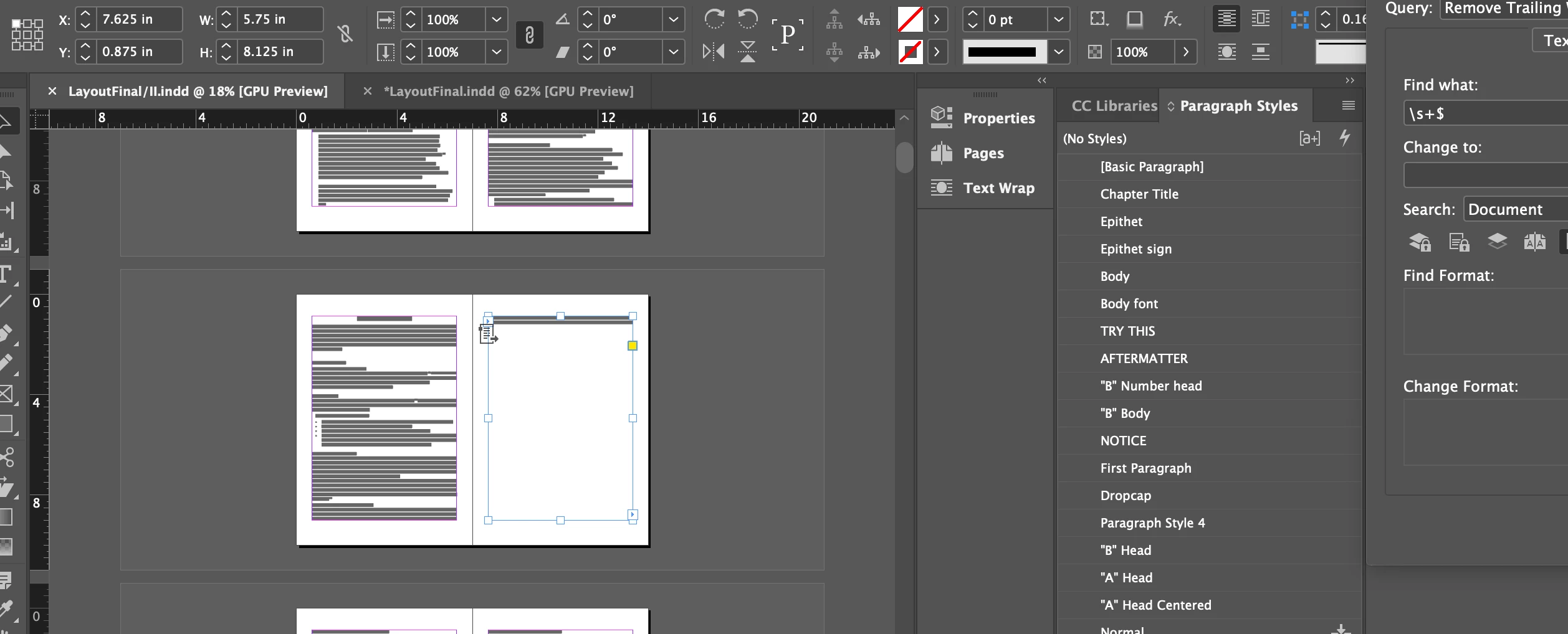Apply the First Paragraph style

[1210, 468]
